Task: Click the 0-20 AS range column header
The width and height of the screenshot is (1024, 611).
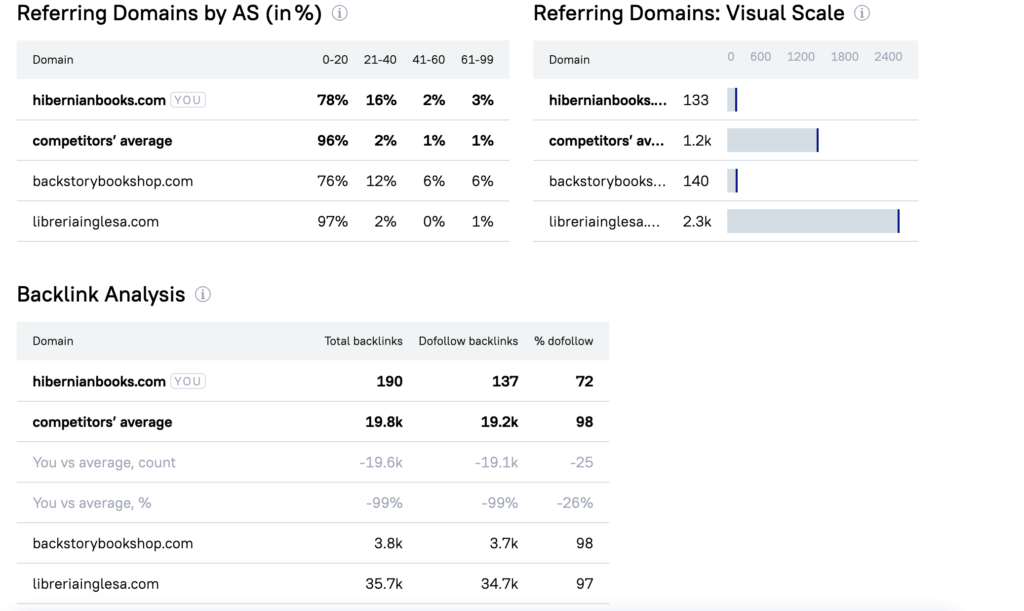Action: [335, 60]
